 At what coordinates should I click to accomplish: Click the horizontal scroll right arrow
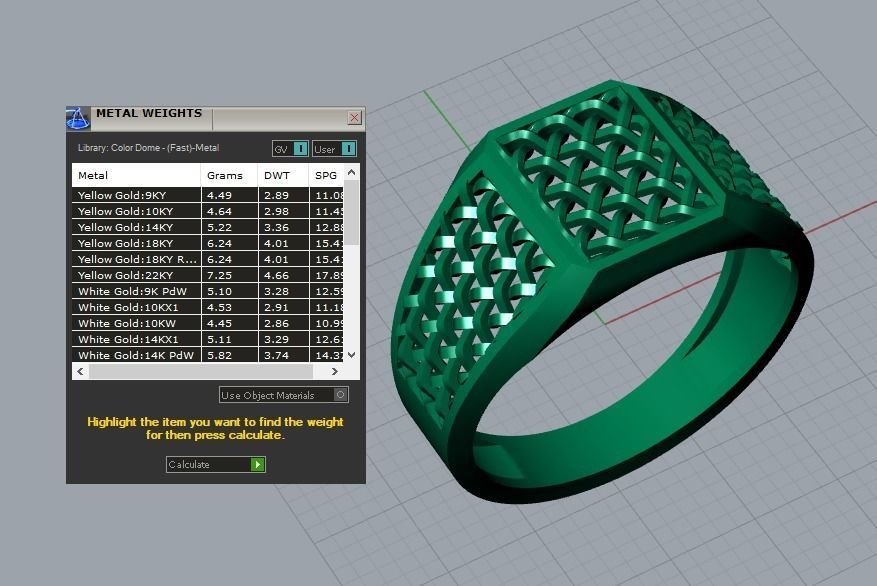point(334,371)
